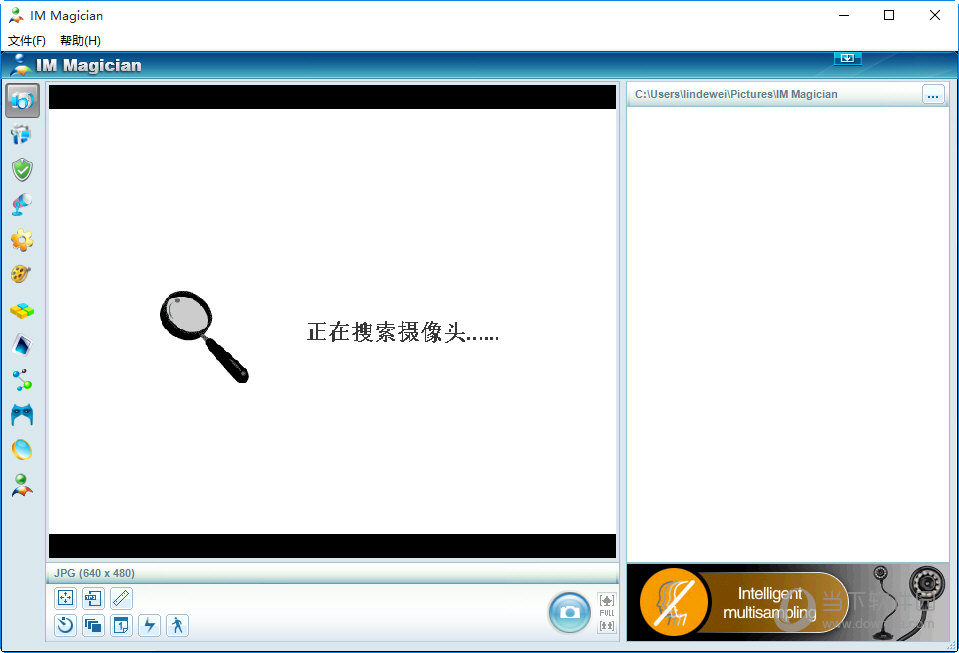Click the 正在搜索摄像头 status text

tap(402, 332)
